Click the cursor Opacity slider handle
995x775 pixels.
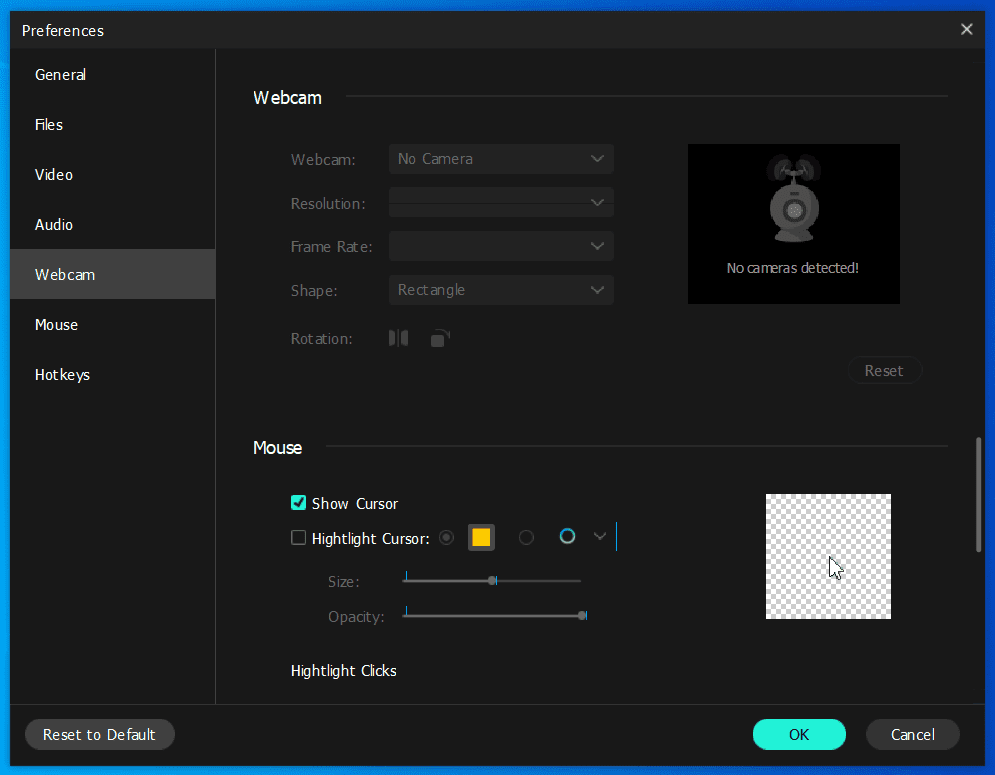click(x=583, y=615)
